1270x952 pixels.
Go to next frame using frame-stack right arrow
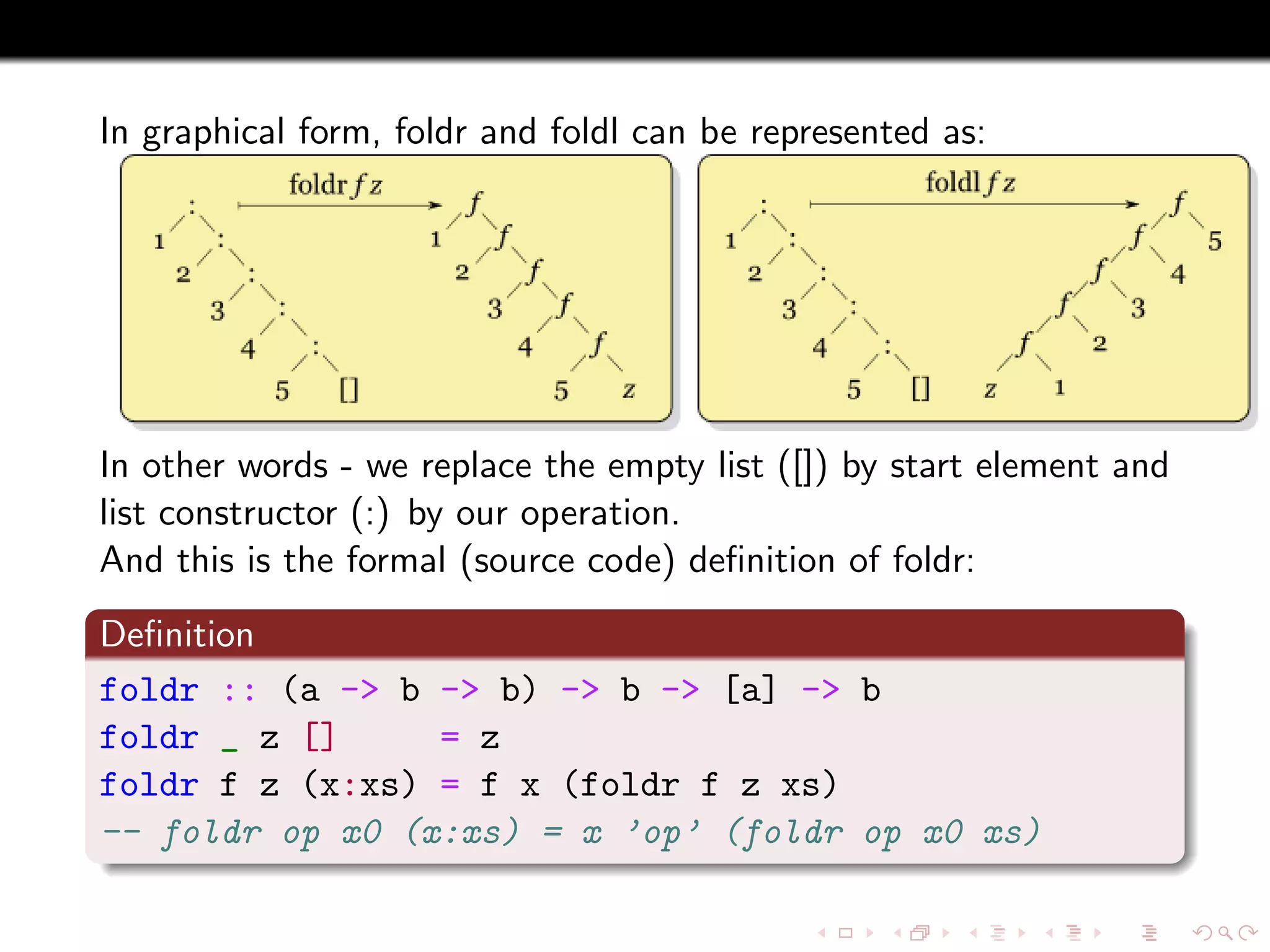pyautogui.click(x=946, y=932)
